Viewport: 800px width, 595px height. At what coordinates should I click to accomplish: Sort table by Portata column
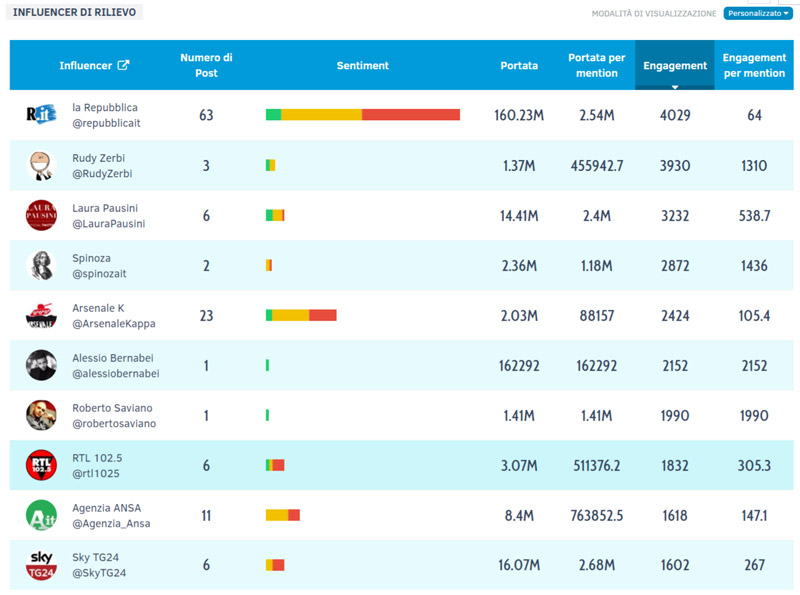(x=519, y=65)
